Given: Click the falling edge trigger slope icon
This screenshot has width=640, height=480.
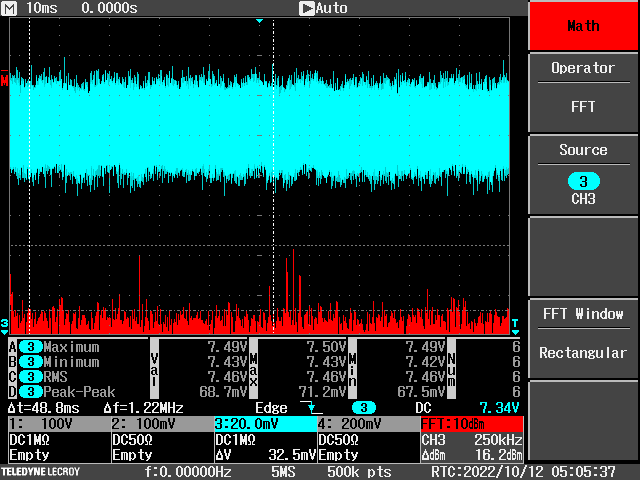Looking at the screenshot, I should click(315, 408).
